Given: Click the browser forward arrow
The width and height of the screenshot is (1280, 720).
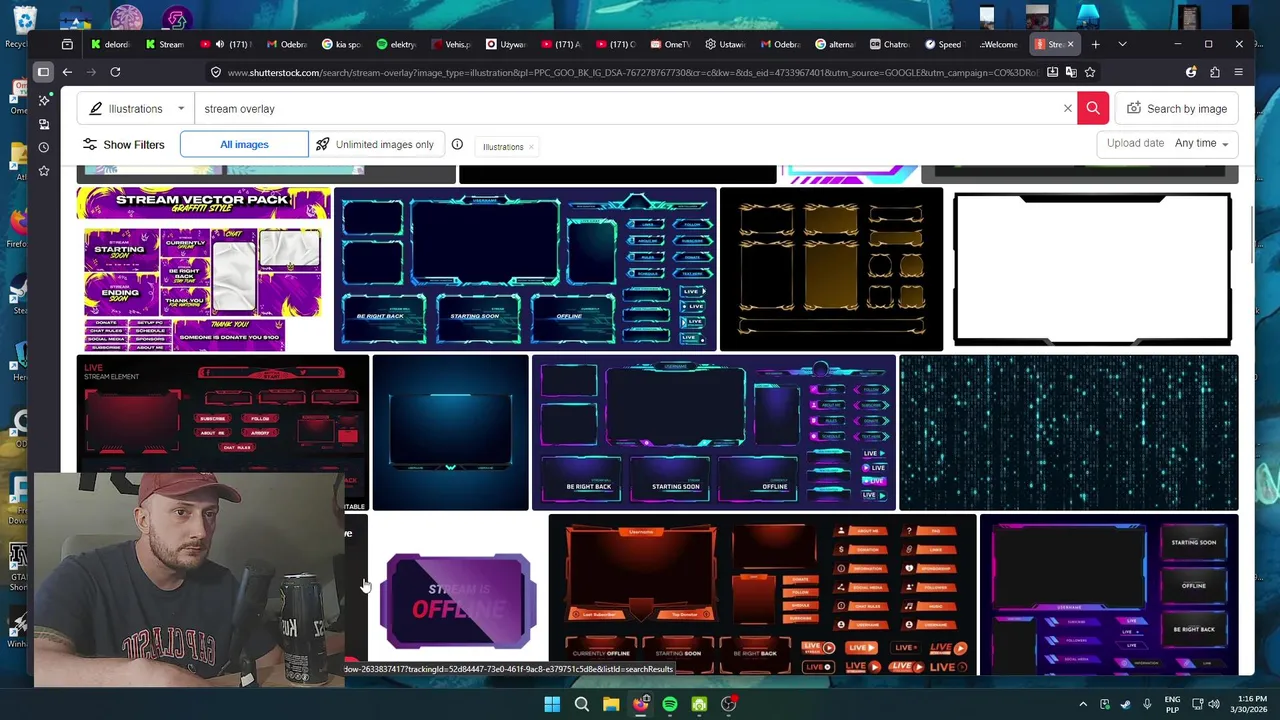Looking at the screenshot, I should tap(91, 72).
